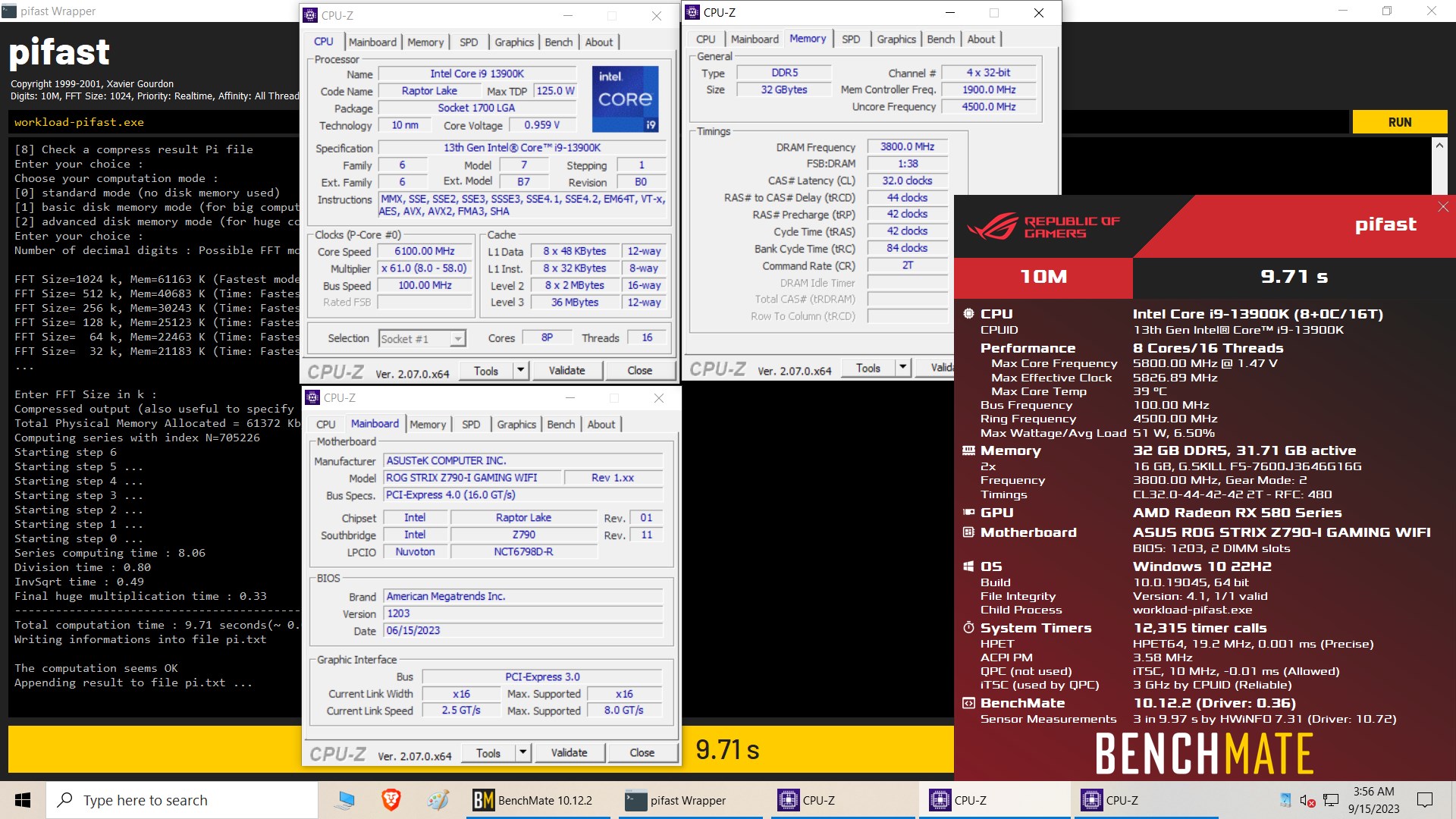The image size is (1456, 819).
Task: Click the OS Windows icon in BenchMate panel
Action: click(x=968, y=566)
